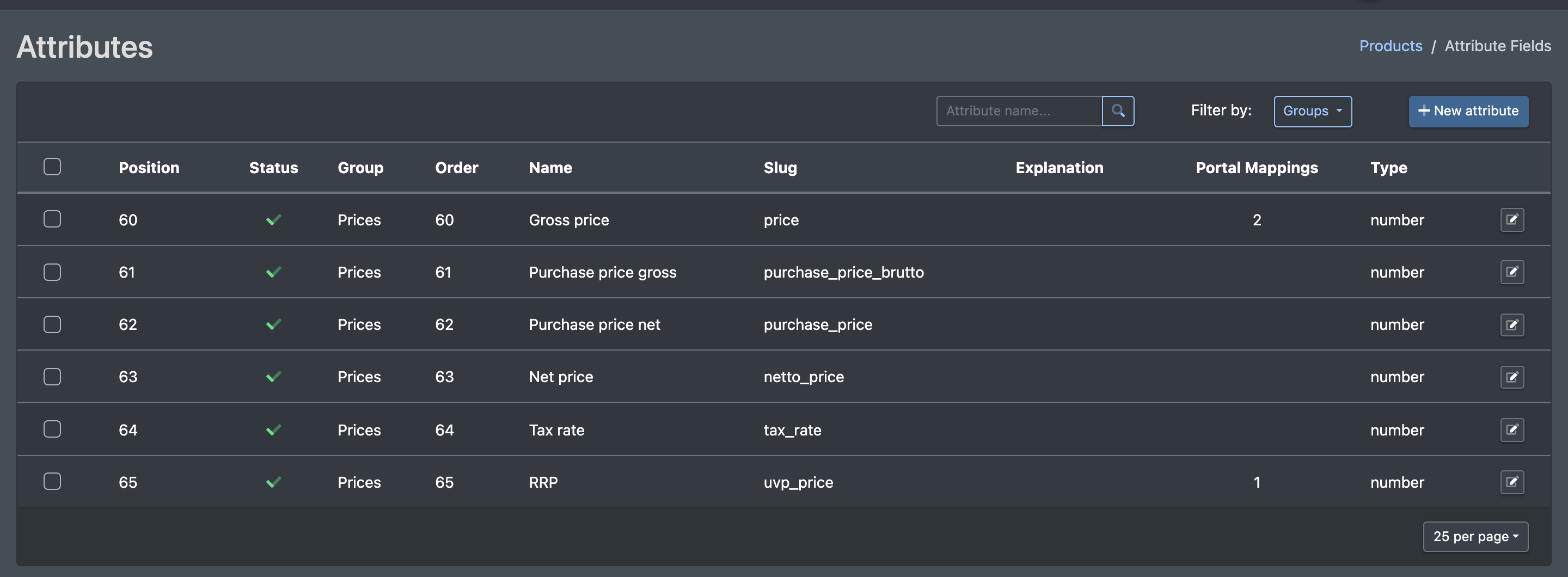This screenshot has height=577, width=1568.
Task: Click the Status column header
Action: tap(273, 167)
